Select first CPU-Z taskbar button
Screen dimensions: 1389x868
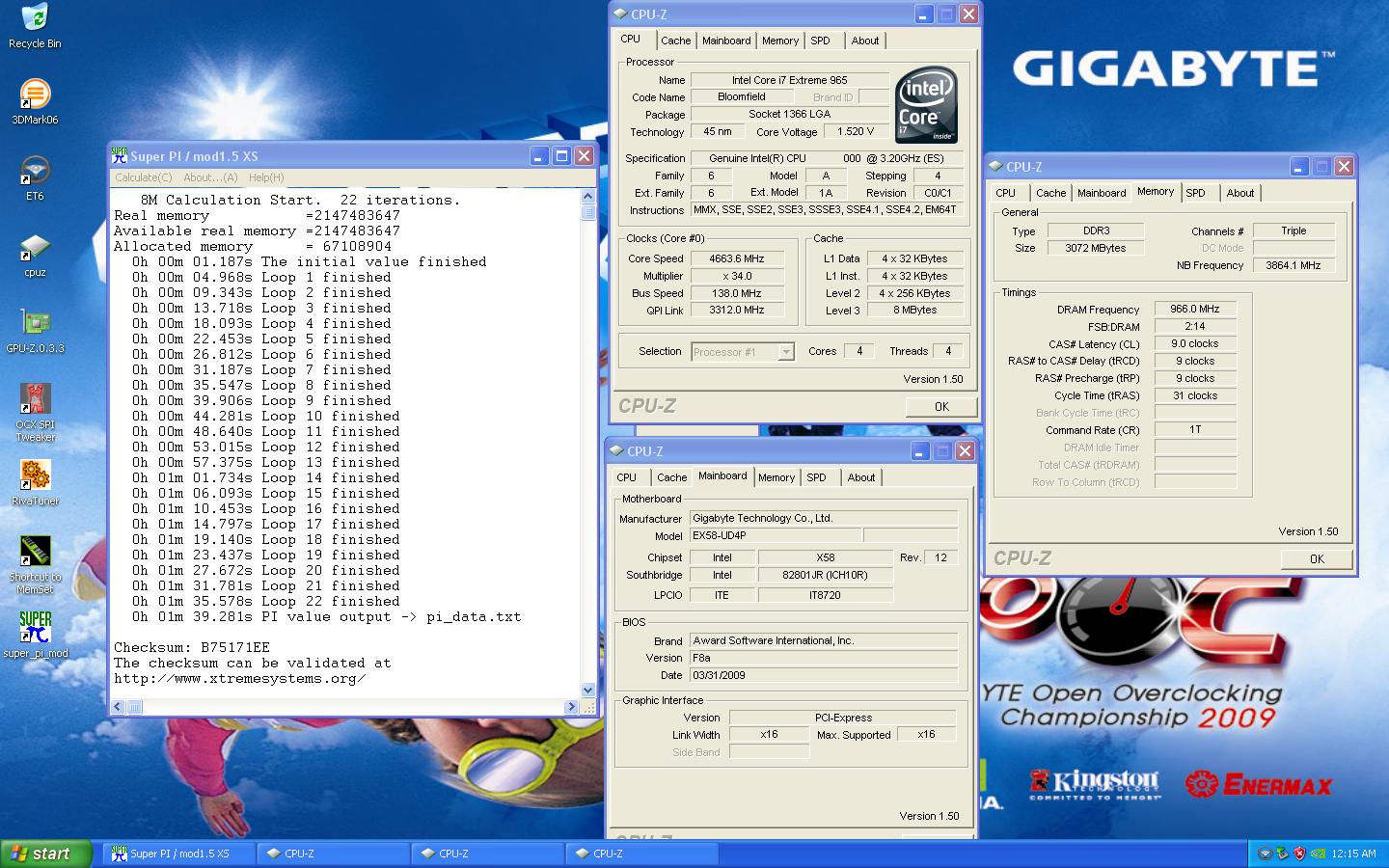(x=334, y=854)
